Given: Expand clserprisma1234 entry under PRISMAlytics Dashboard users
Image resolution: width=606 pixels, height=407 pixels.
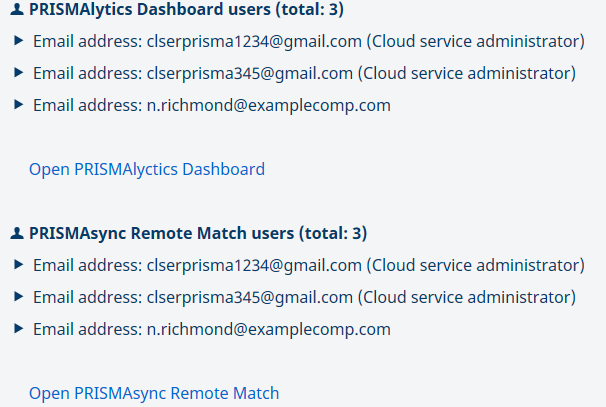Looking at the screenshot, I should point(19,42).
